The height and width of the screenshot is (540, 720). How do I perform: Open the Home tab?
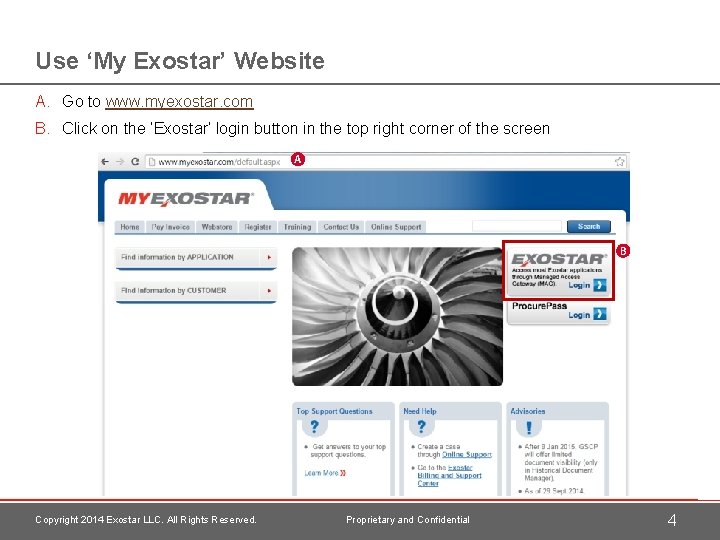pyautogui.click(x=129, y=227)
